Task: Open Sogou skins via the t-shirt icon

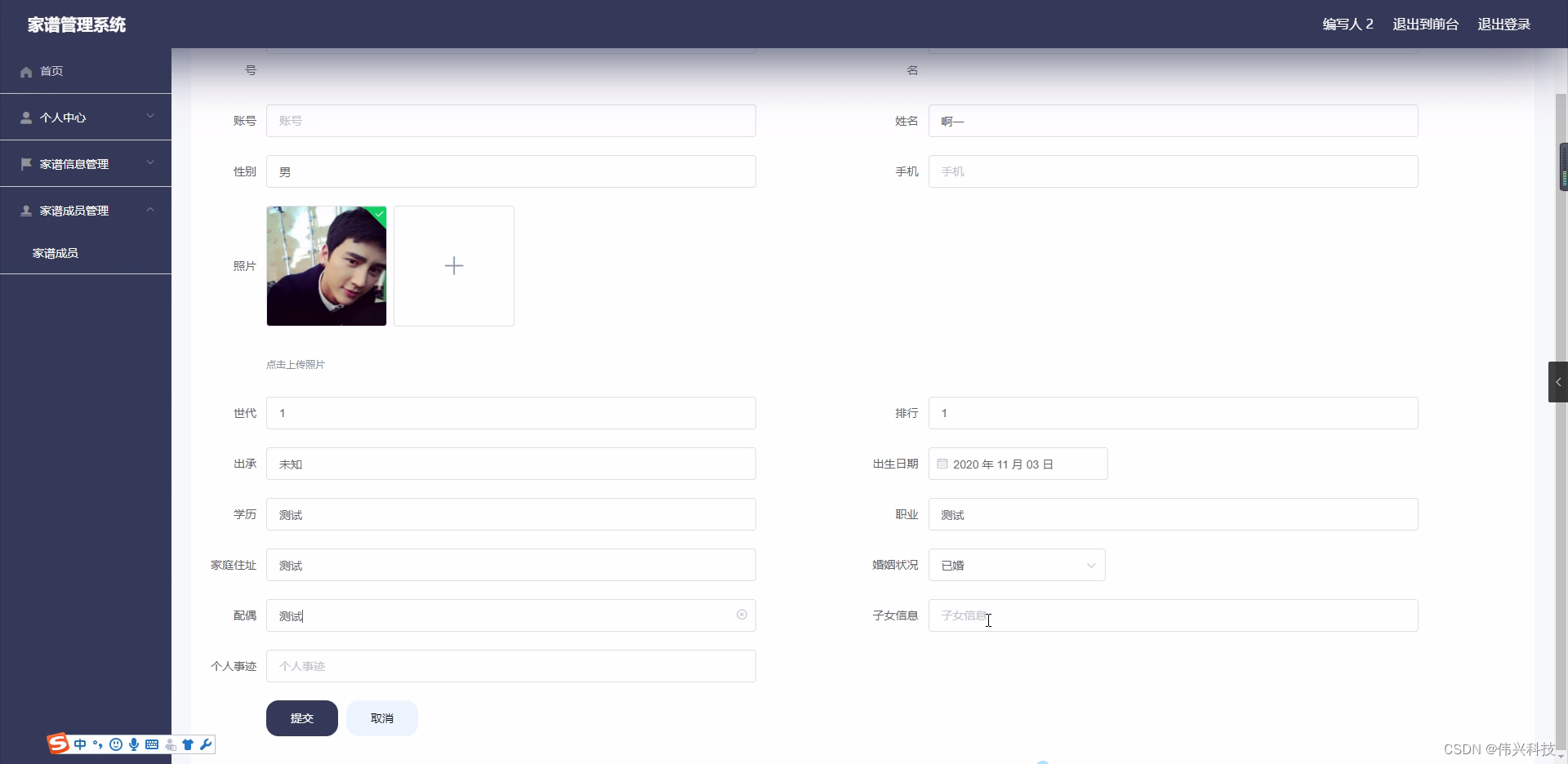Action: point(189,744)
